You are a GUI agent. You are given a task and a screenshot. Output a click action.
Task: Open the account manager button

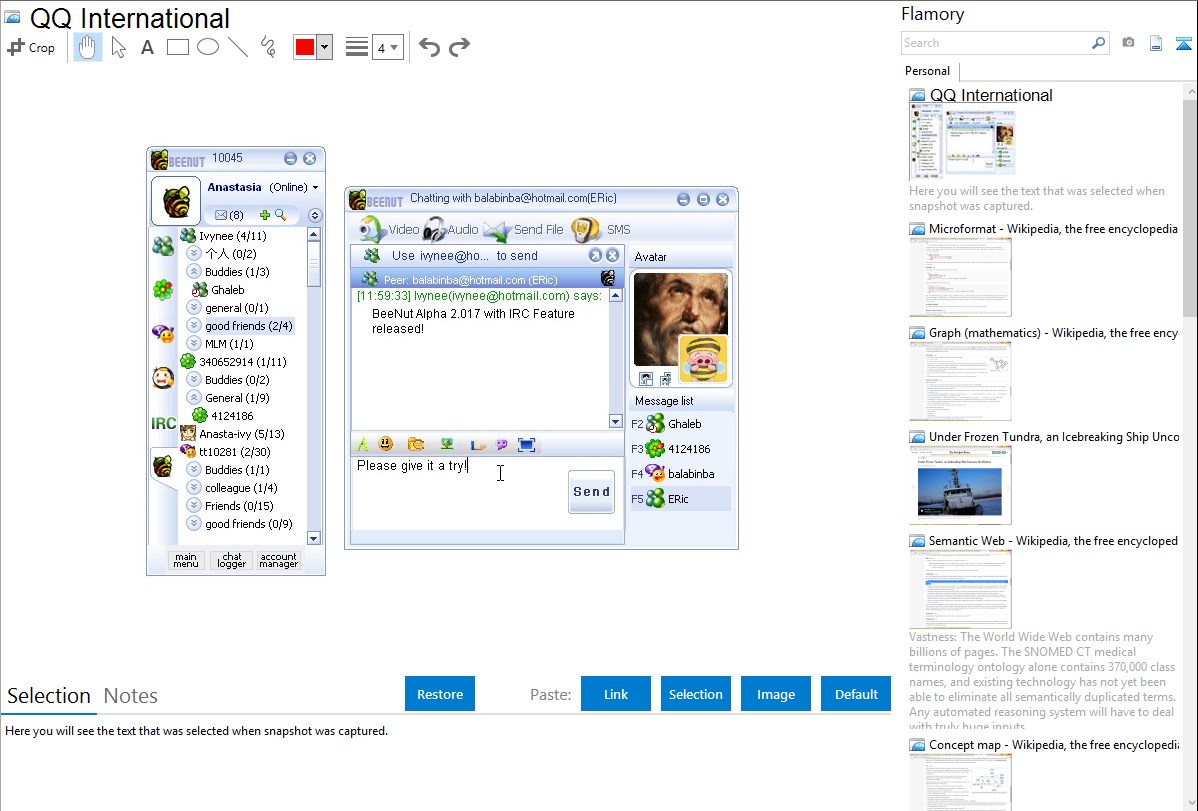tap(279, 560)
